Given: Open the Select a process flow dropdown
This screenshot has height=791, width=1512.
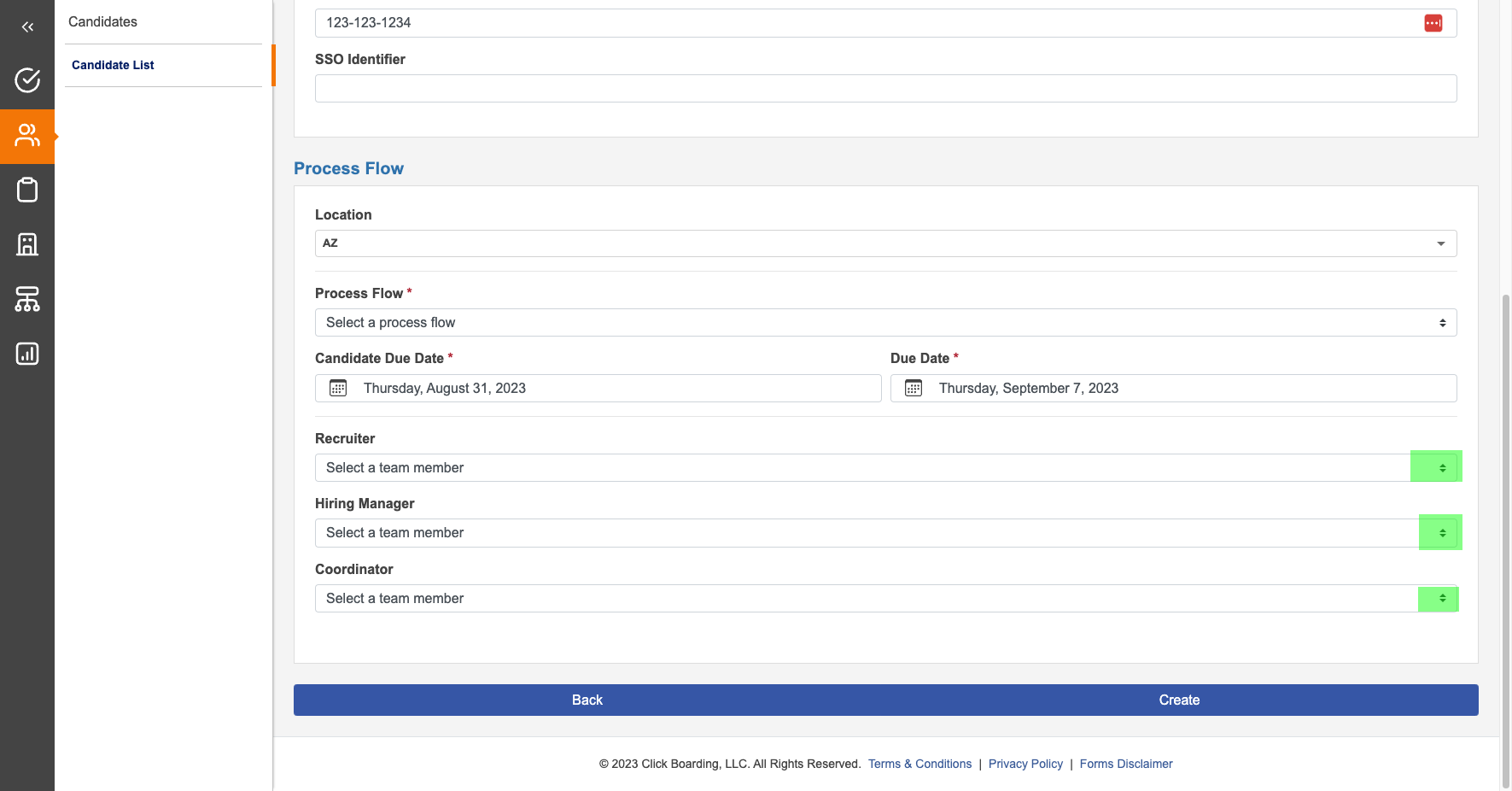Looking at the screenshot, I should (885, 323).
